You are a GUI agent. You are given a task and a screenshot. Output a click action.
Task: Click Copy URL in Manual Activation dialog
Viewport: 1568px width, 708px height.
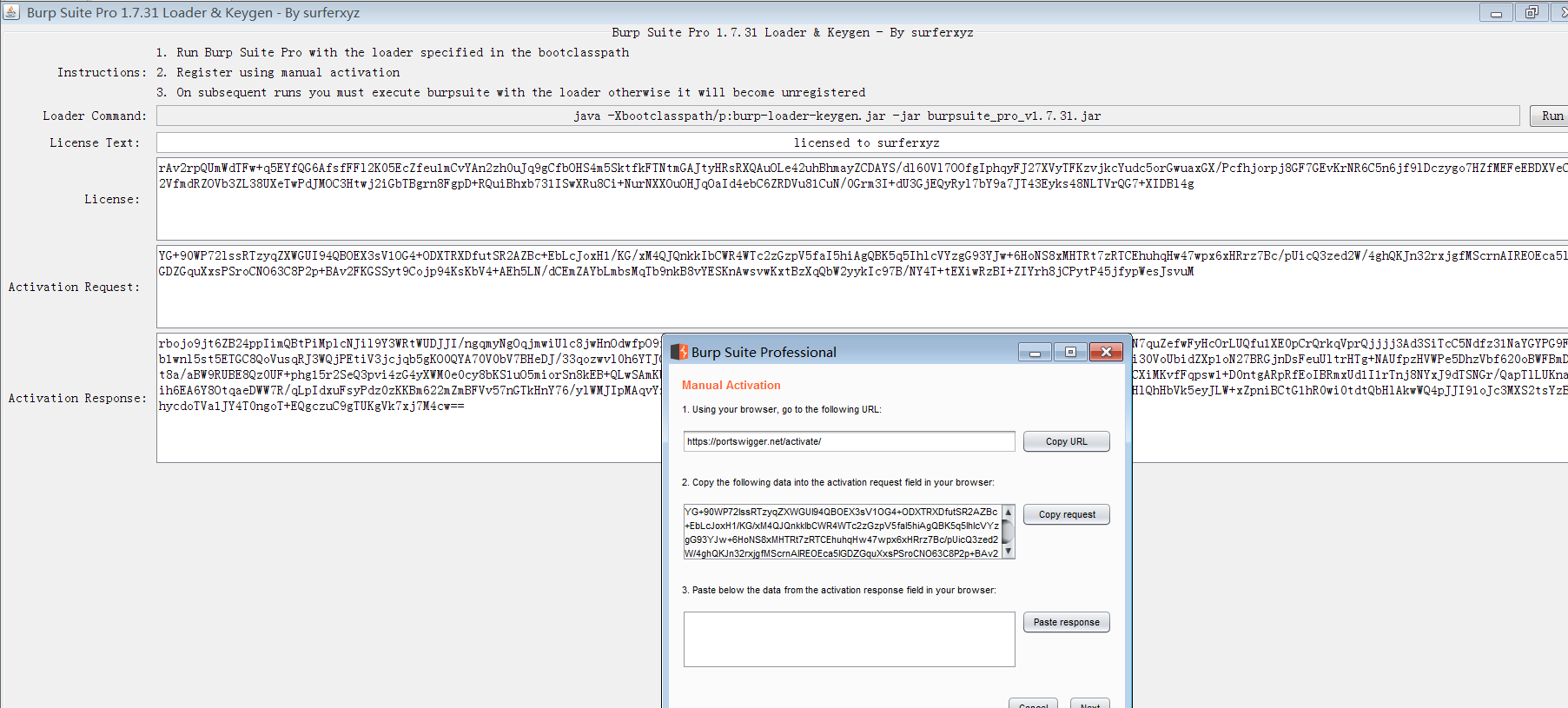pyautogui.click(x=1066, y=441)
